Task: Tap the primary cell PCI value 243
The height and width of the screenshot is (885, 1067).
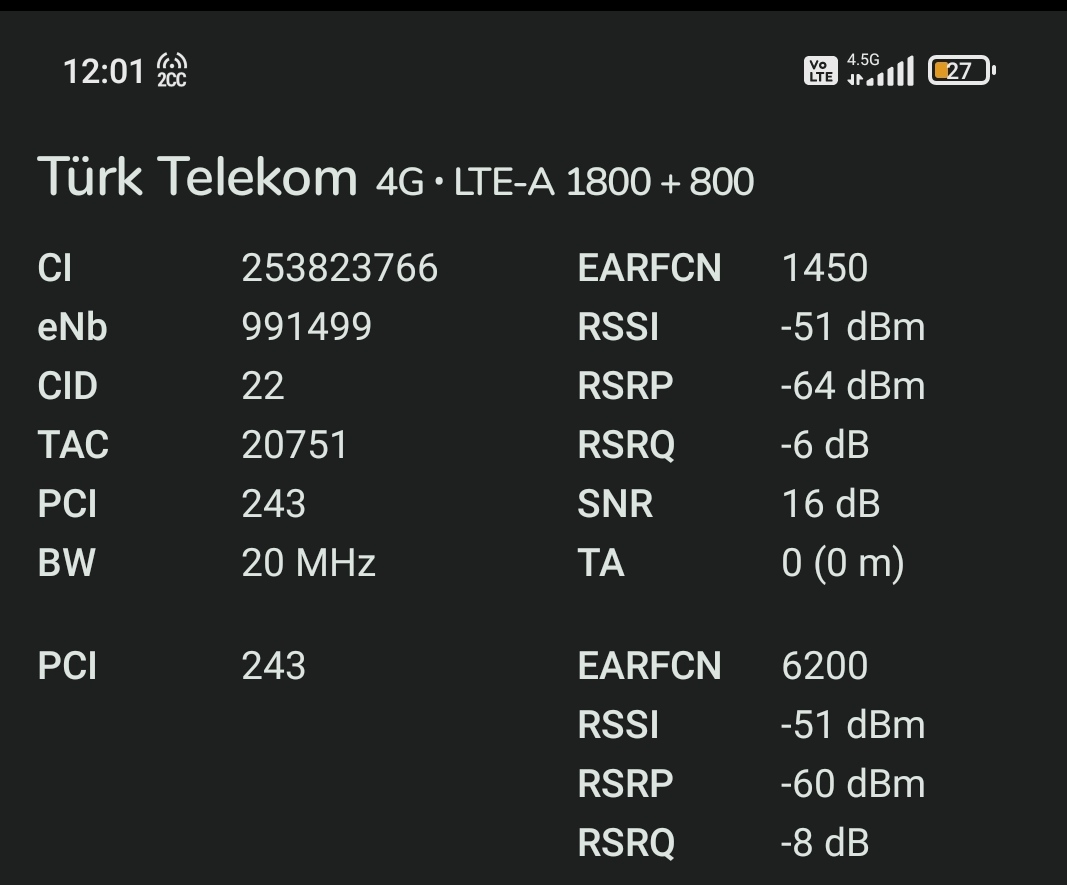Action: [274, 504]
